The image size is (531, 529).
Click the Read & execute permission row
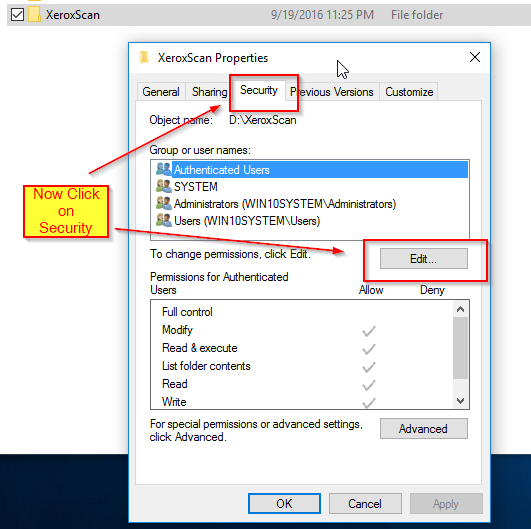[301, 348]
